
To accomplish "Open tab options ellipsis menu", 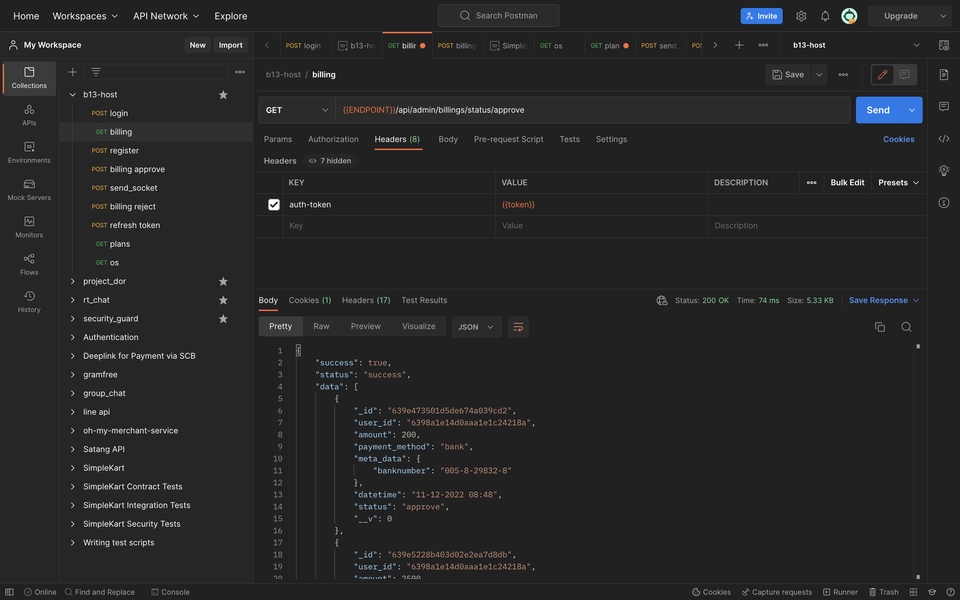I will [x=763, y=45].
